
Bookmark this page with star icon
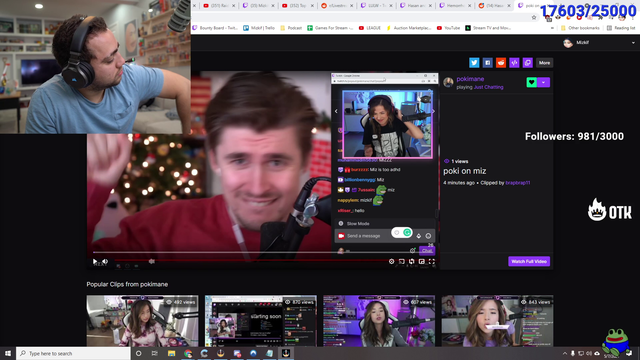pos(534,17)
